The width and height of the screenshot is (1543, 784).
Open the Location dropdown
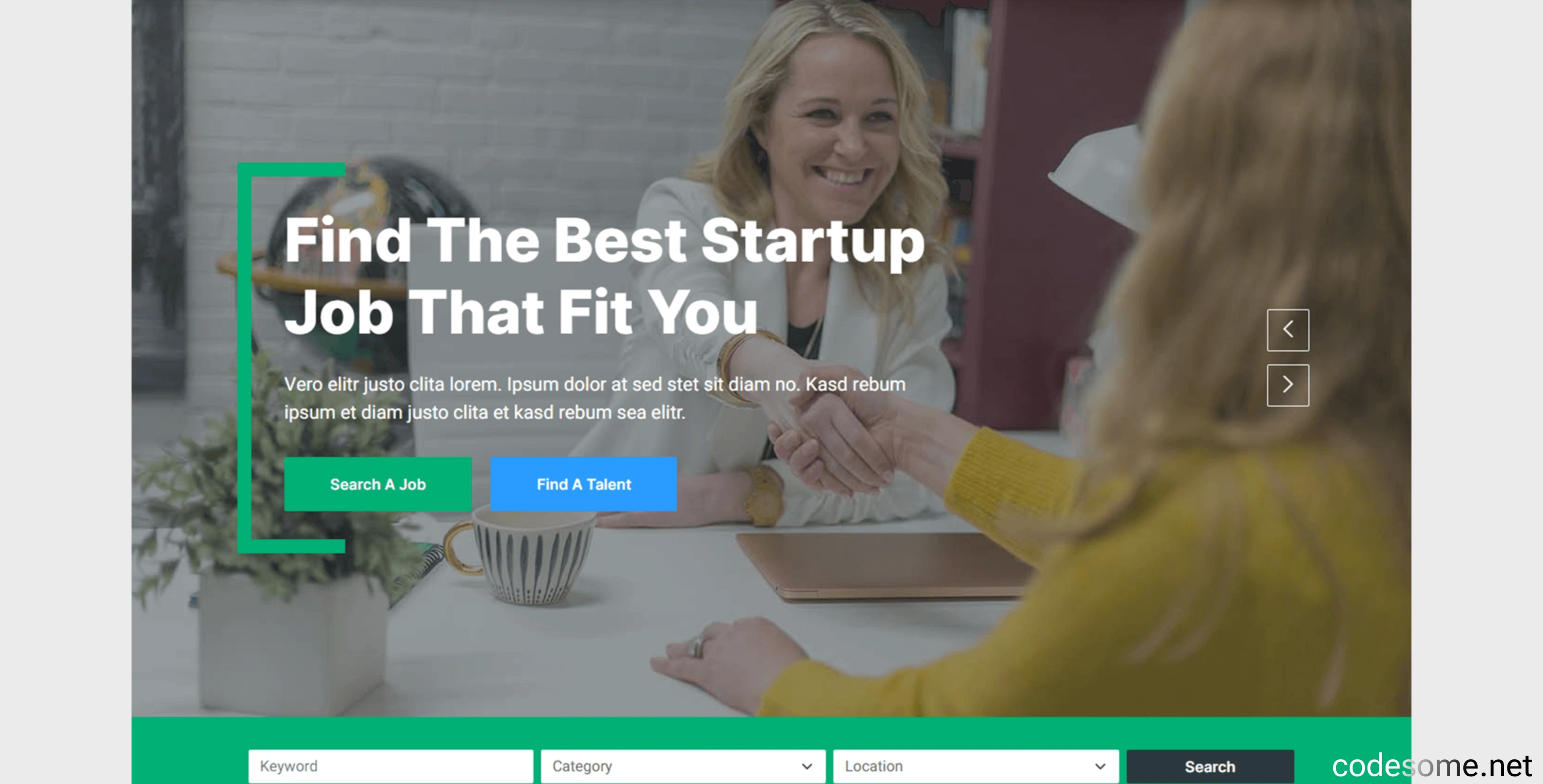[976, 766]
